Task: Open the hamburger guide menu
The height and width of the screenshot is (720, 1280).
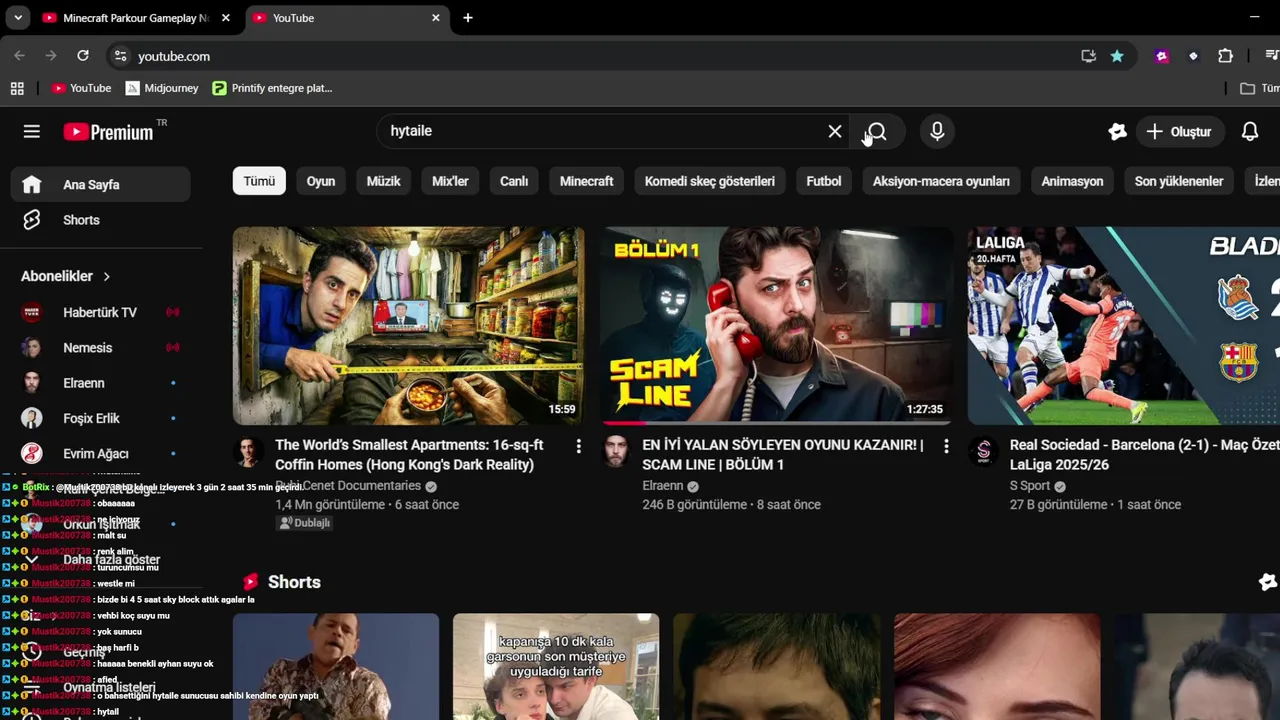Action: (x=32, y=131)
